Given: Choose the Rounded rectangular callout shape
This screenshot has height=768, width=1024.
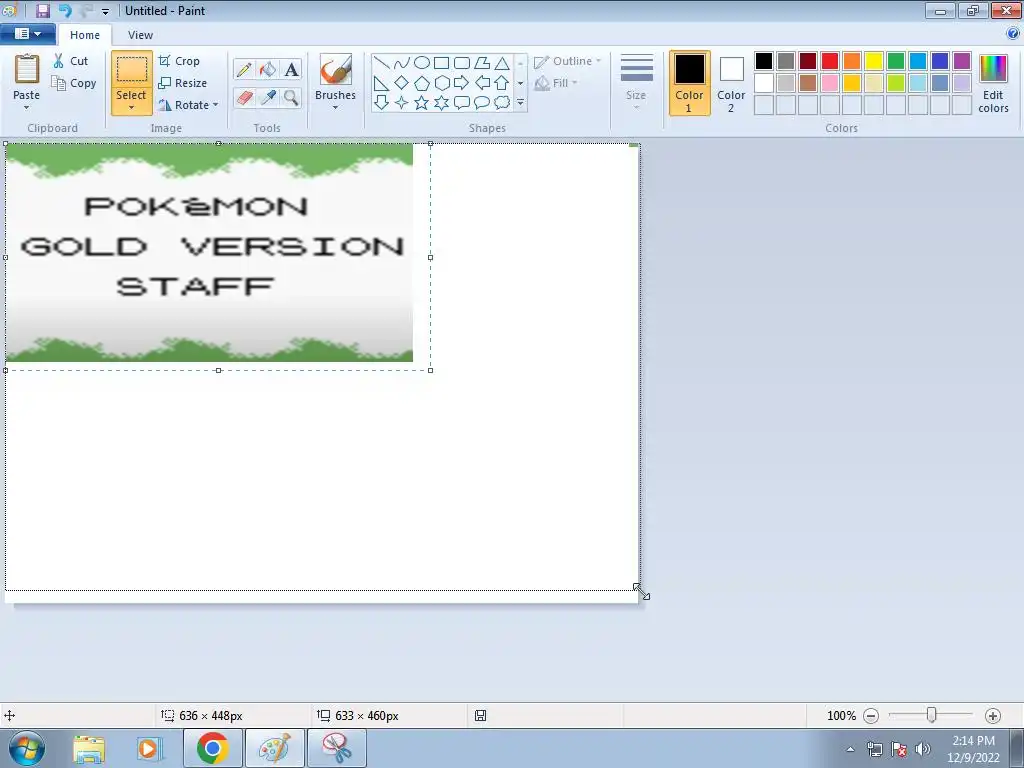Looking at the screenshot, I should (x=462, y=103).
